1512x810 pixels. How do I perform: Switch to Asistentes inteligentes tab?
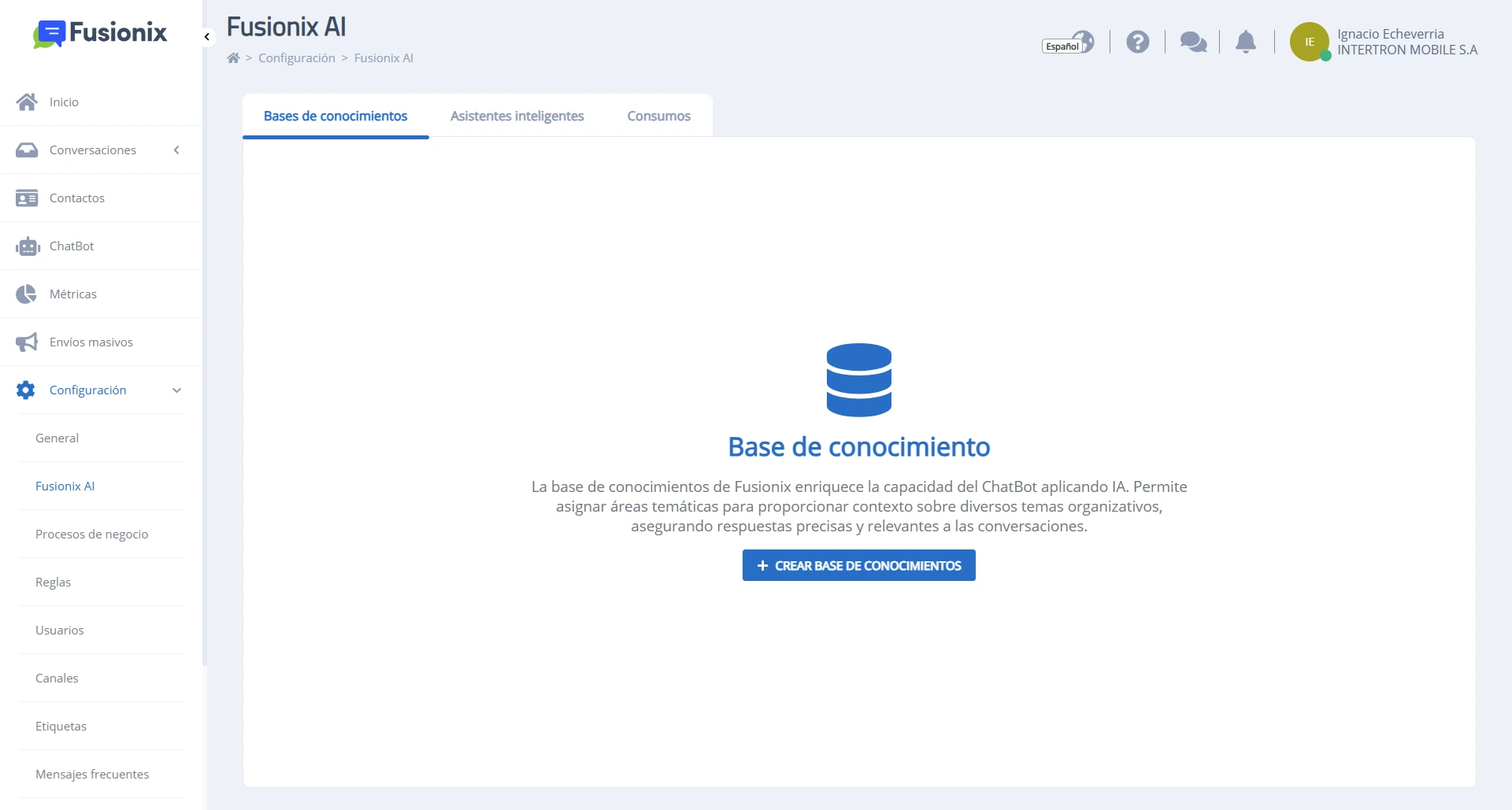[x=517, y=116]
